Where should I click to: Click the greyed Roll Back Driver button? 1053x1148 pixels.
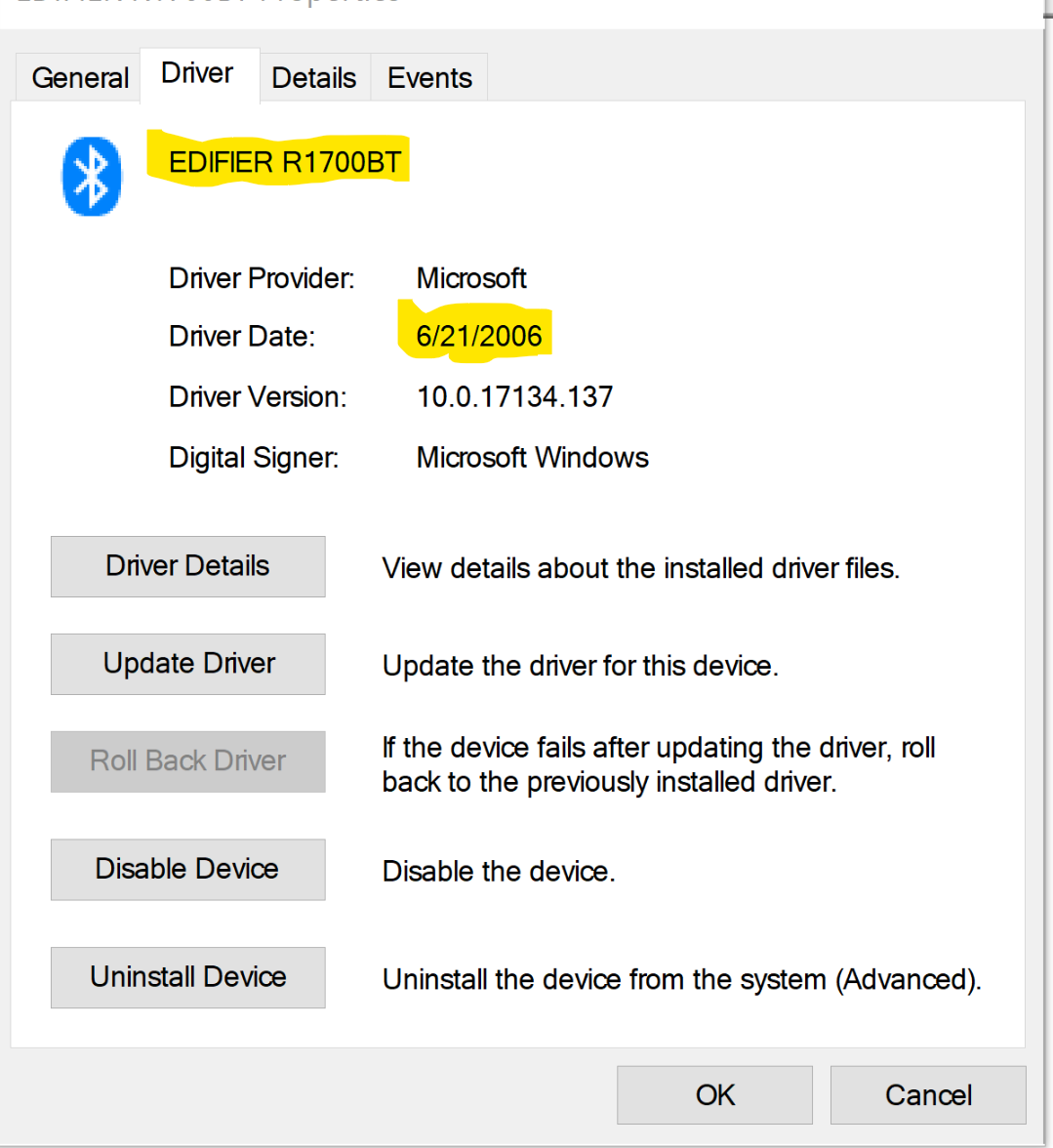188,761
